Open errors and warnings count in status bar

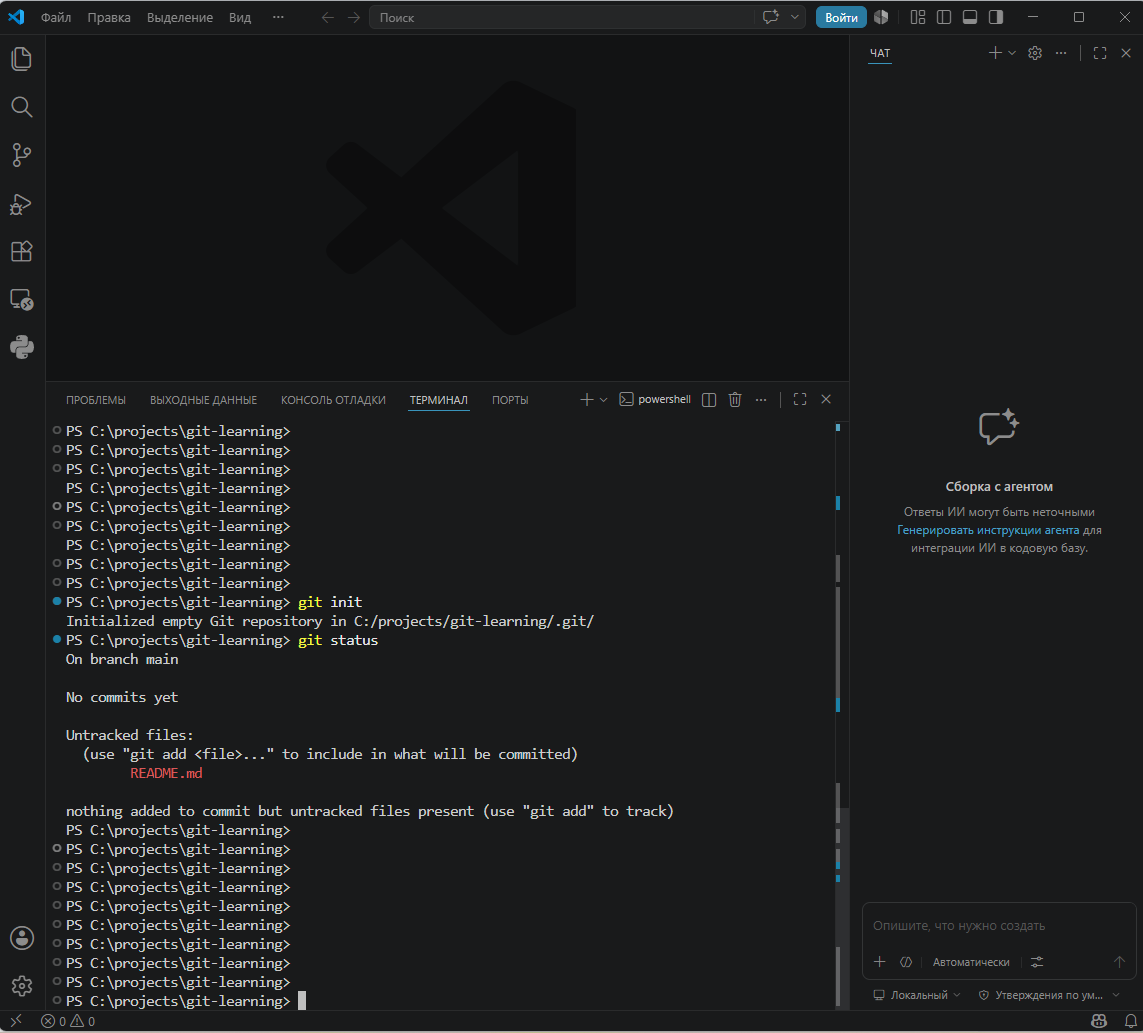click(68, 1021)
